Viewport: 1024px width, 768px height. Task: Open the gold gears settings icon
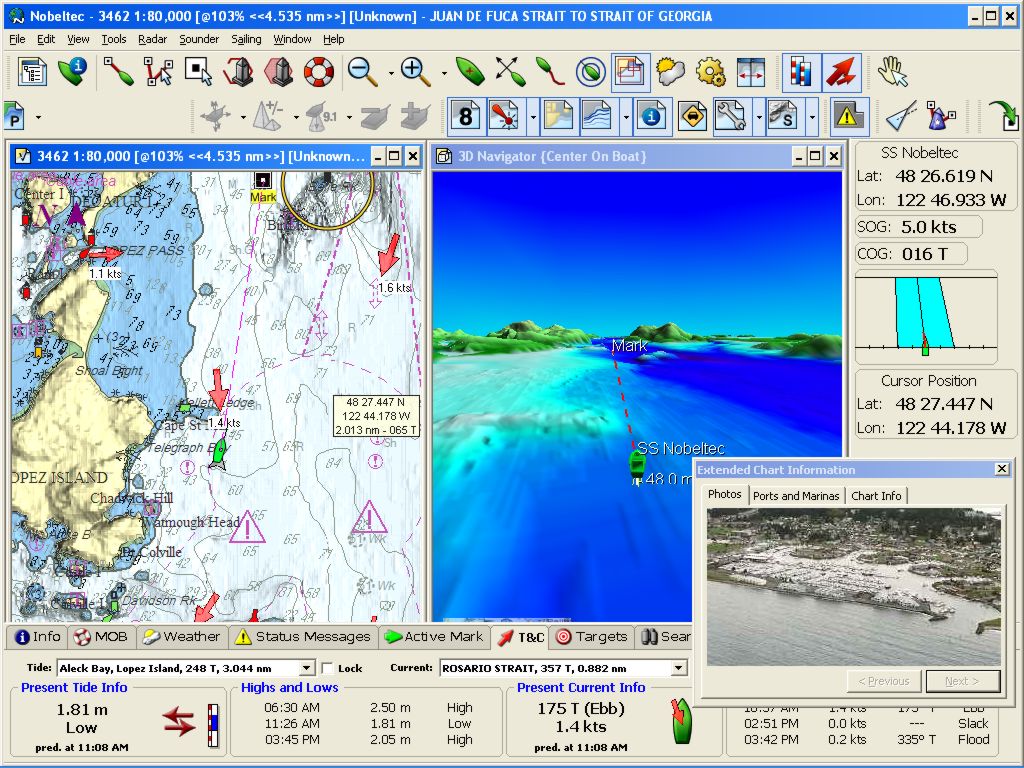pyautogui.click(x=711, y=72)
